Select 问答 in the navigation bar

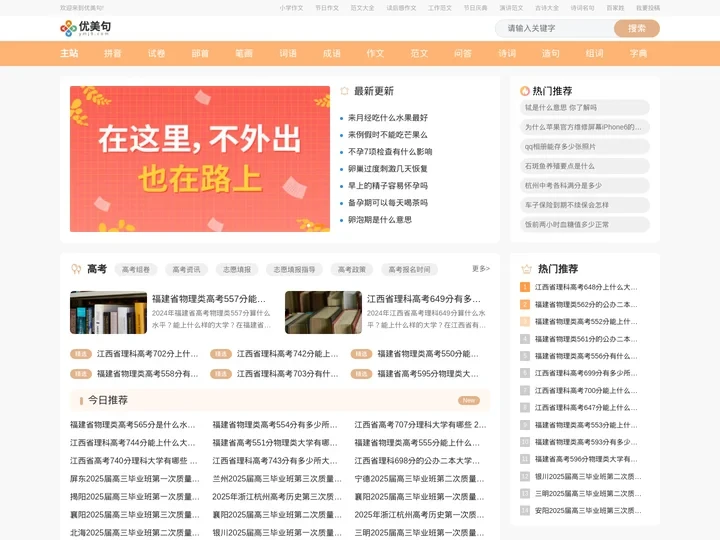(x=463, y=53)
